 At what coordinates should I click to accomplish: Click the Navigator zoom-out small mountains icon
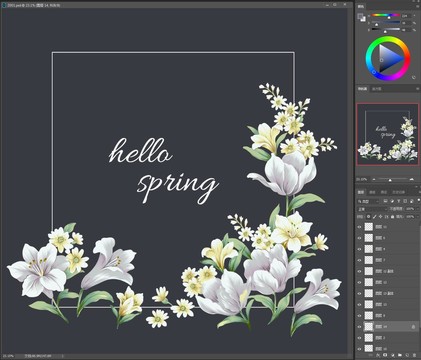point(374,179)
